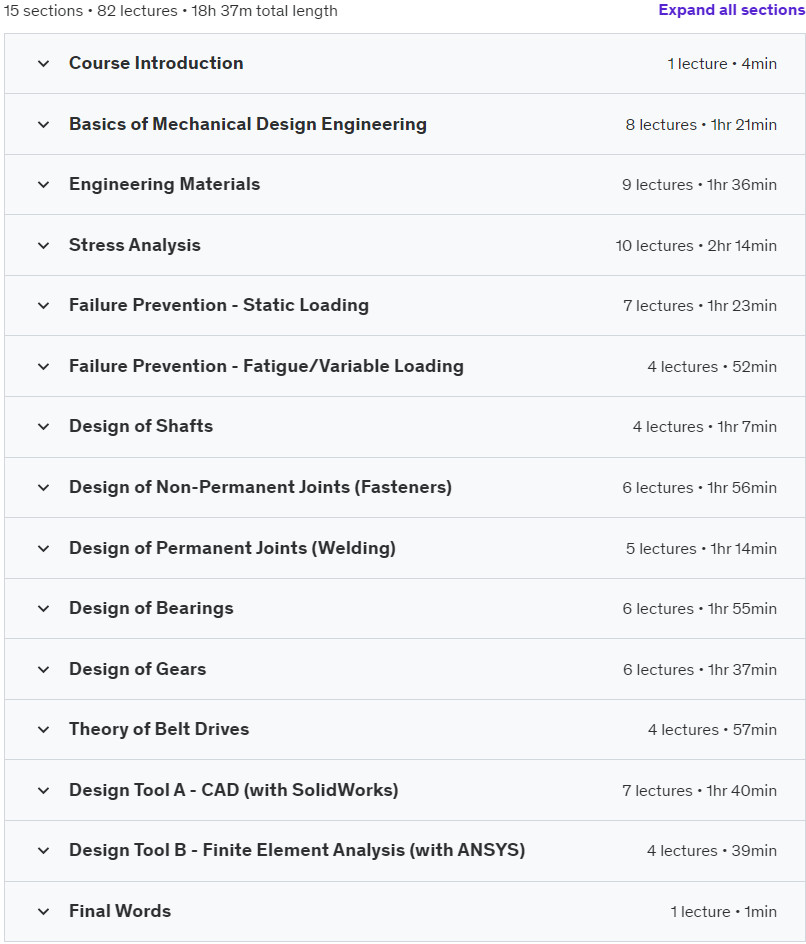Screen dimensions: 806x944
Task: Click the '10 lectures • 2hr 14min' text
Action: pyautogui.click(x=696, y=246)
